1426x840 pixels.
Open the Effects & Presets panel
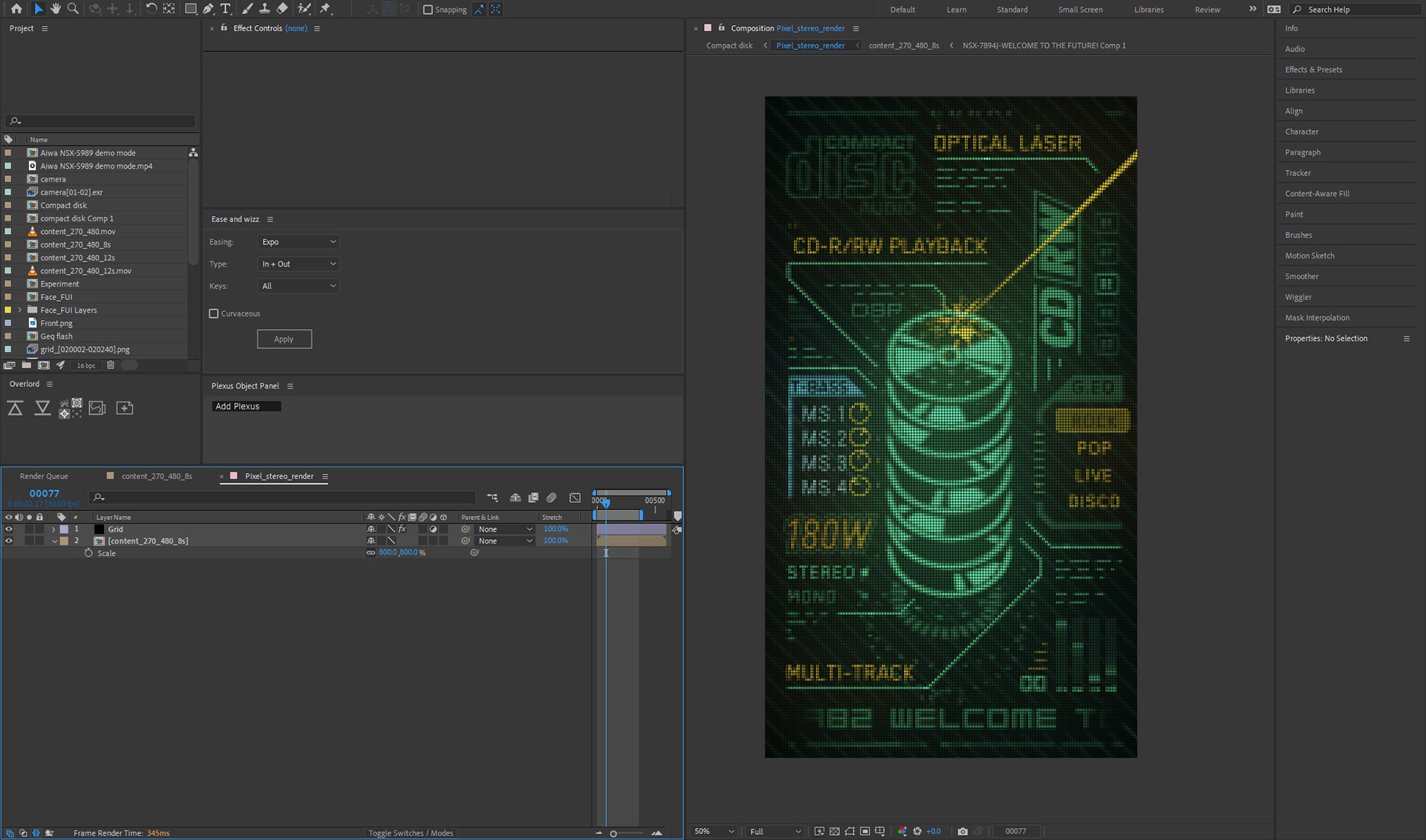pyautogui.click(x=1314, y=70)
